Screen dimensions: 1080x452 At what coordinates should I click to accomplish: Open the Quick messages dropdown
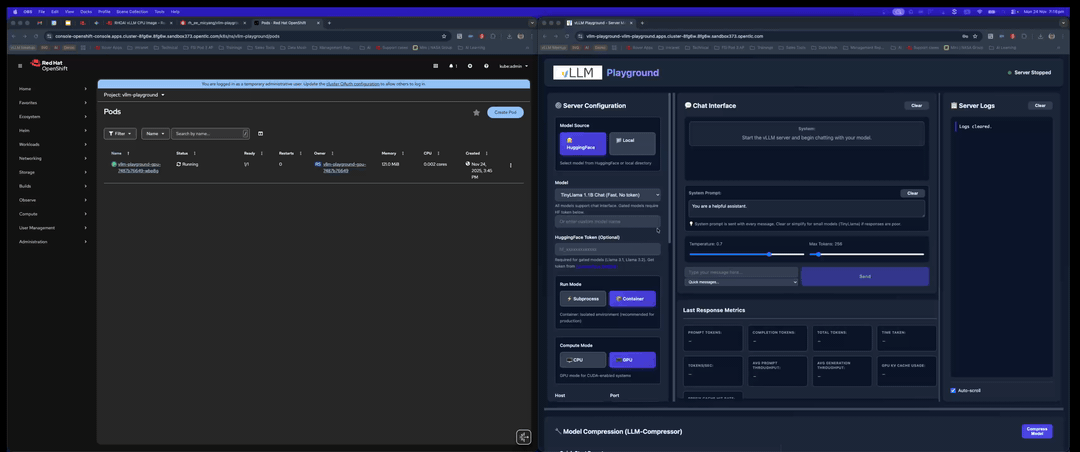click(741, 282)
